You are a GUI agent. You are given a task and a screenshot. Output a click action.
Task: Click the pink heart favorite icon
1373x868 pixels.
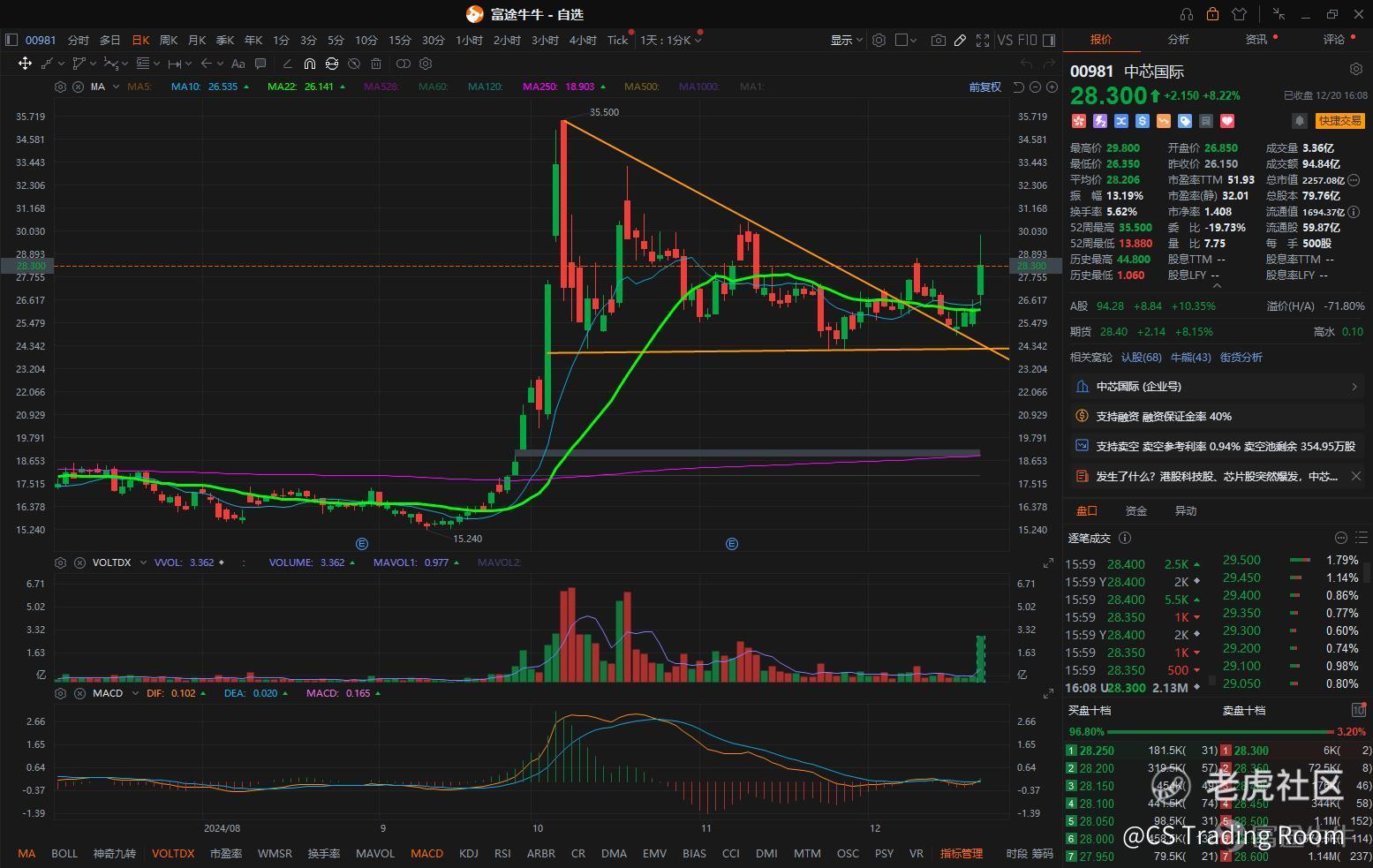point(1227,121)
